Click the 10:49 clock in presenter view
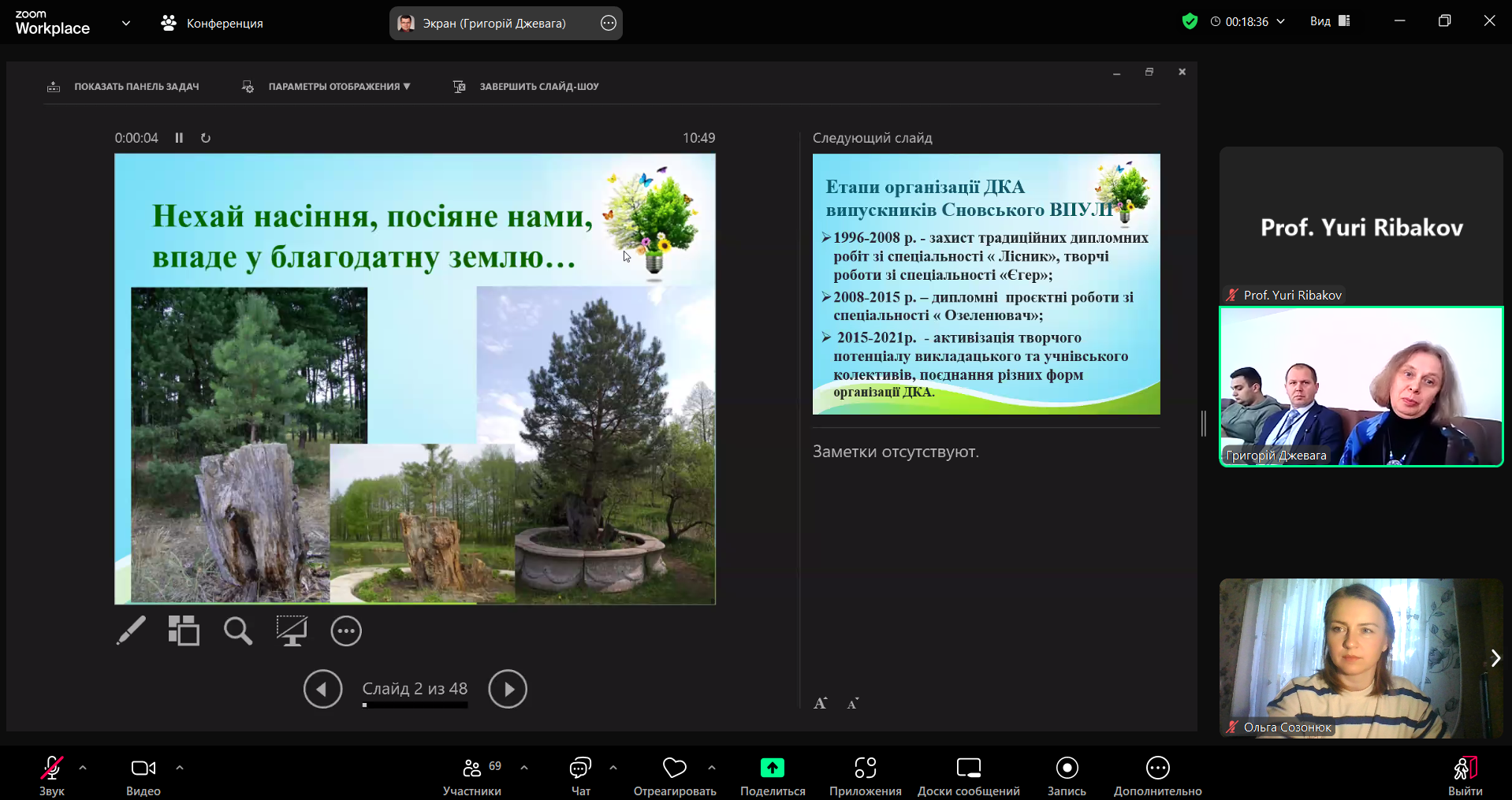Screen dimensions: 1512x800 click(699, 138)
